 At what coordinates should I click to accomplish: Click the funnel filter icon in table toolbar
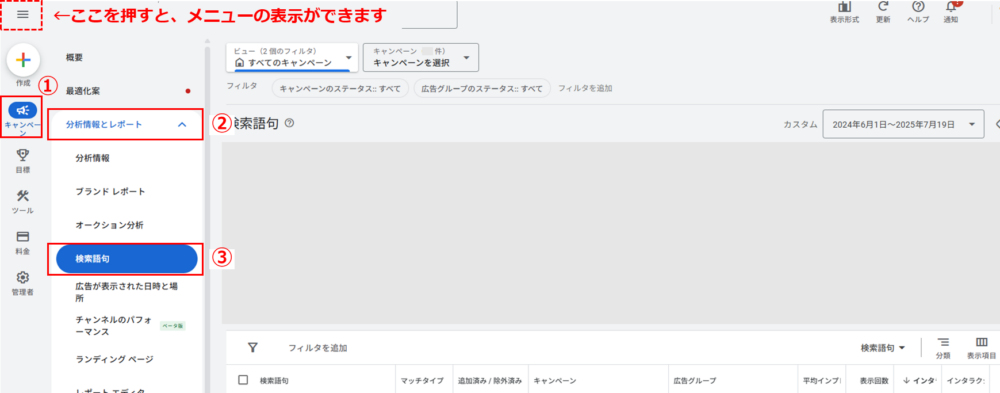pyautogui.click(x=253, y=348)
